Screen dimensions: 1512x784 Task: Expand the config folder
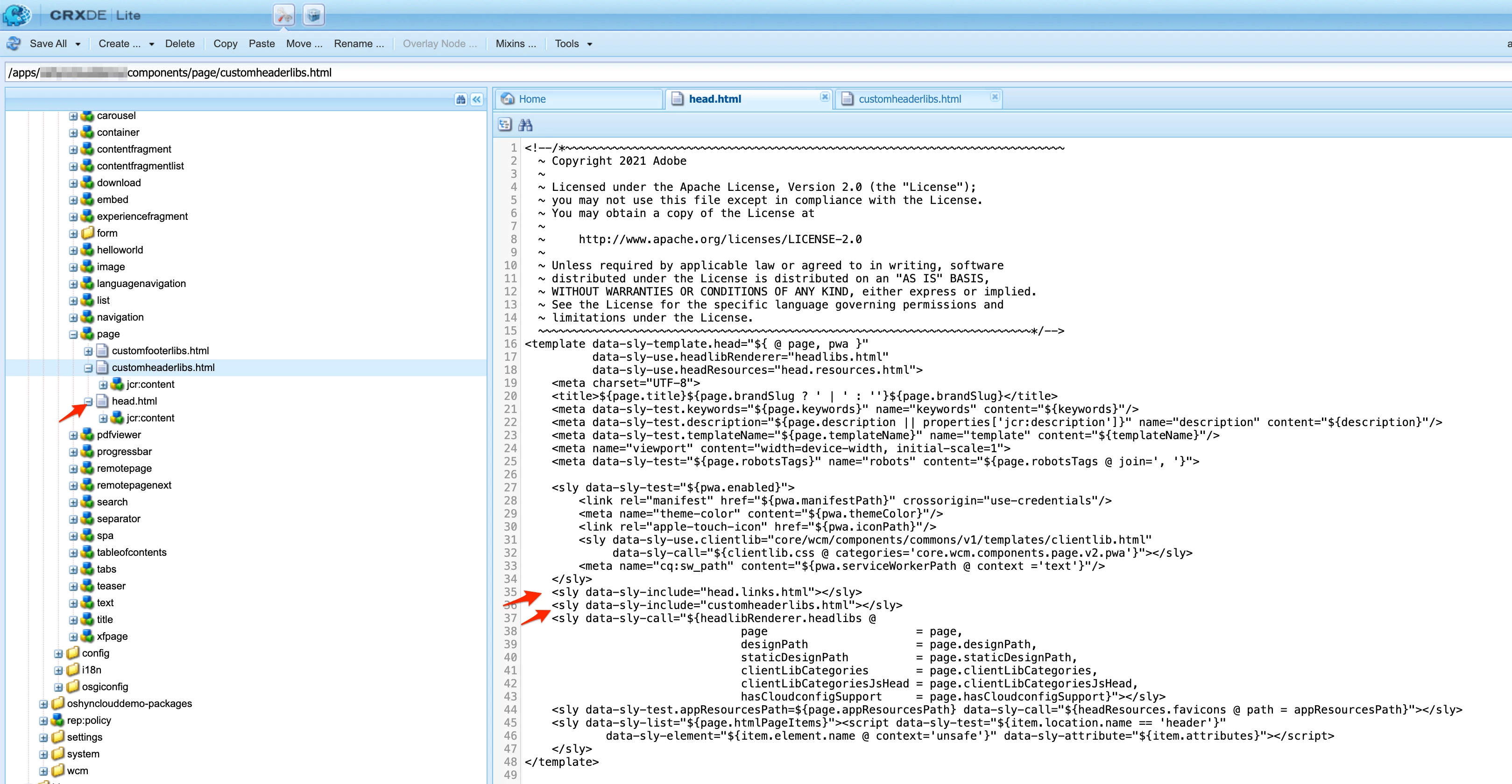(x=58, y=653)
